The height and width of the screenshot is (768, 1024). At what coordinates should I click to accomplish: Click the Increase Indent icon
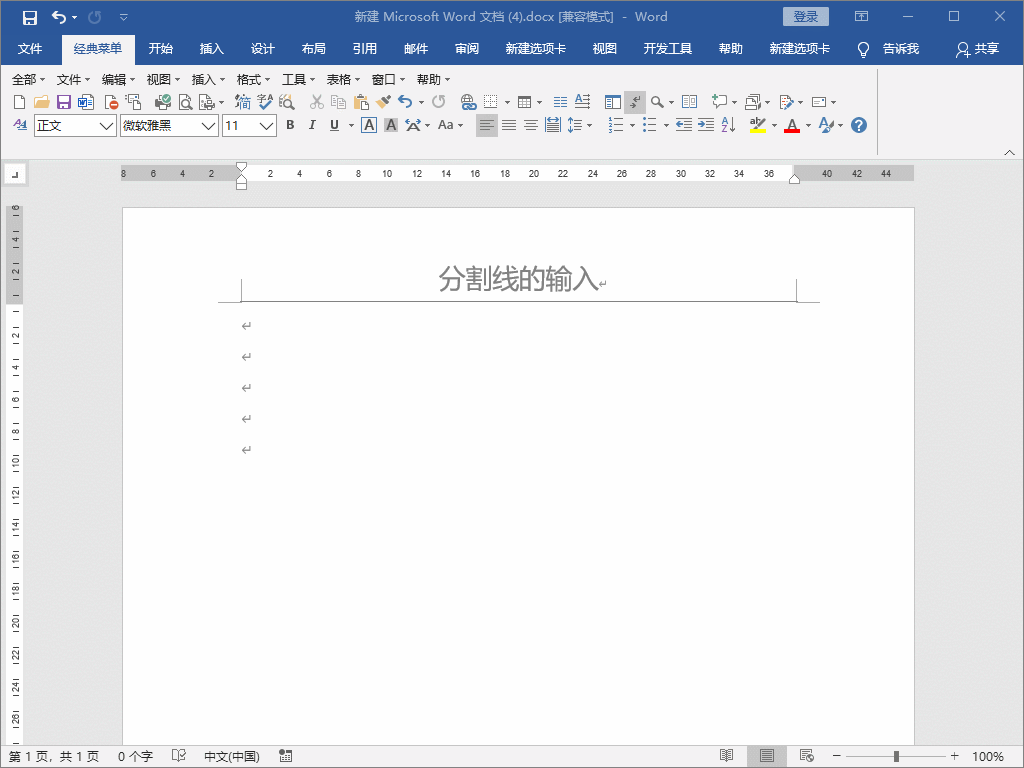706,125
